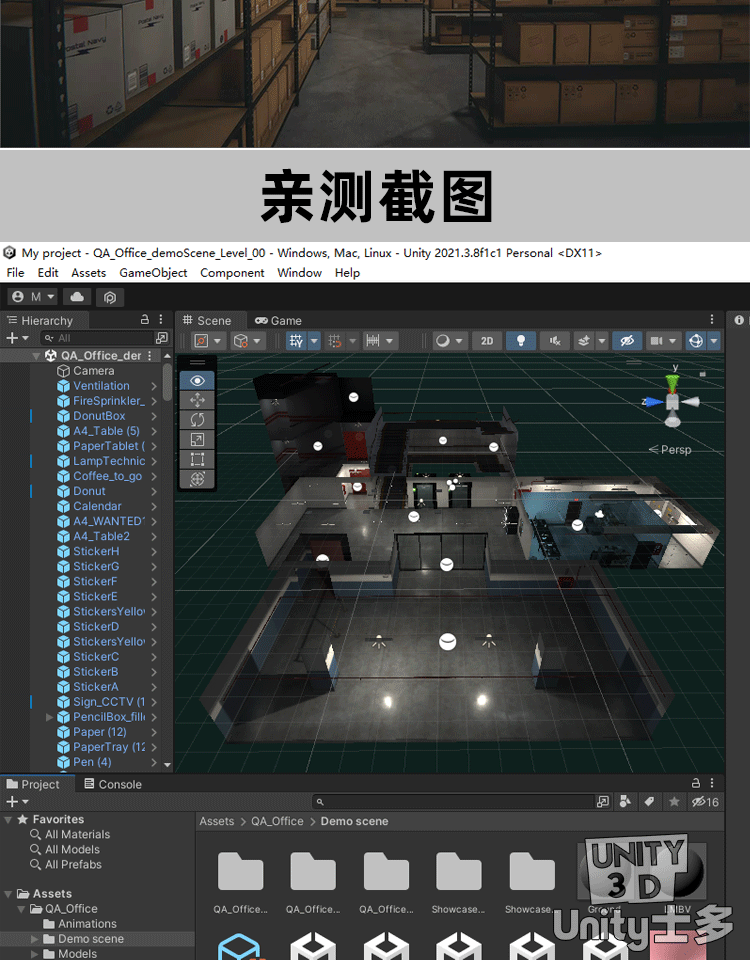Image resolution: width=750 pixels, height=960 pixels.
Task: Select All Prefabs under Favorites
Action: (x=73, y=864)
